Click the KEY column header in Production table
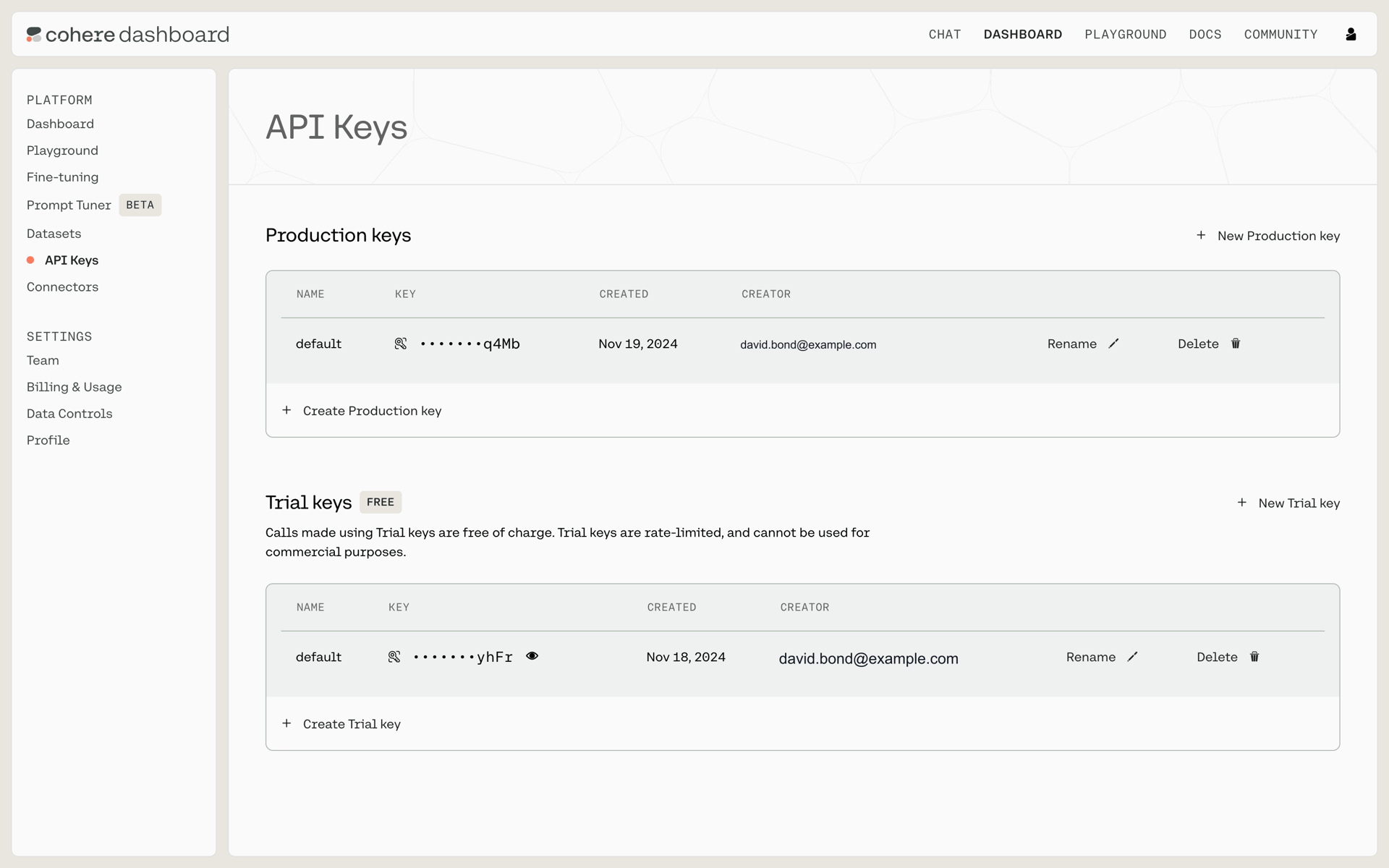 click(x=405, y=294)
